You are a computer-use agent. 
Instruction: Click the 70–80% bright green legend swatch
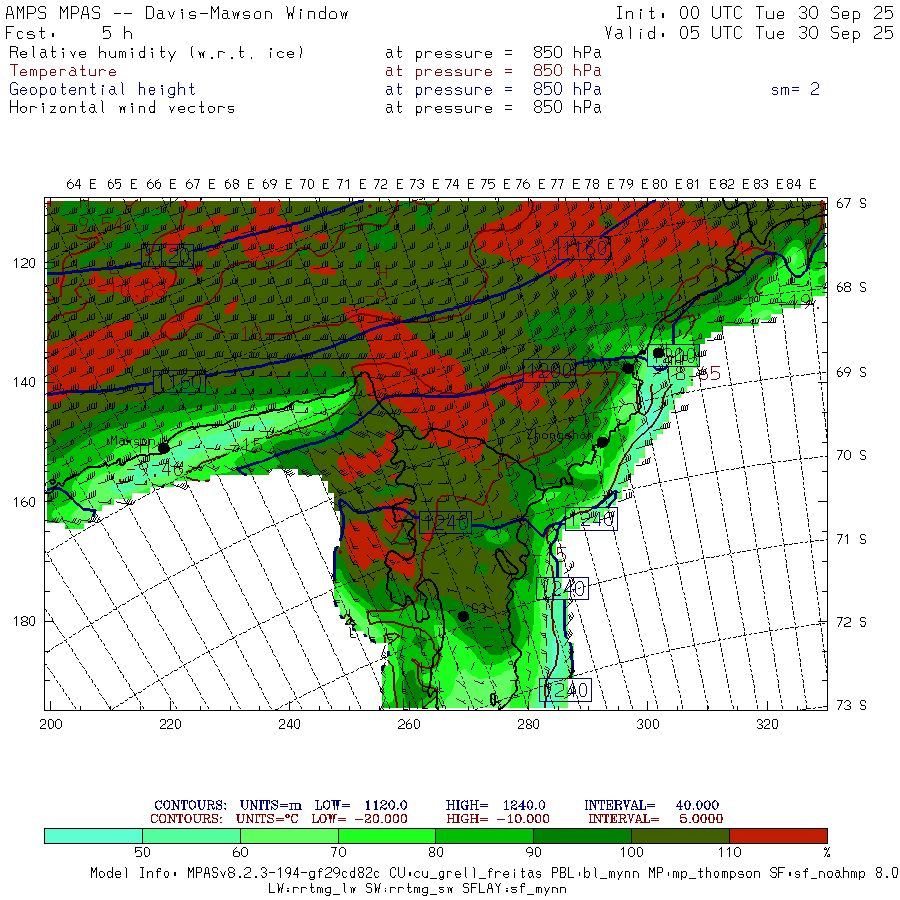pyautogui.click(x=387, y=836)
